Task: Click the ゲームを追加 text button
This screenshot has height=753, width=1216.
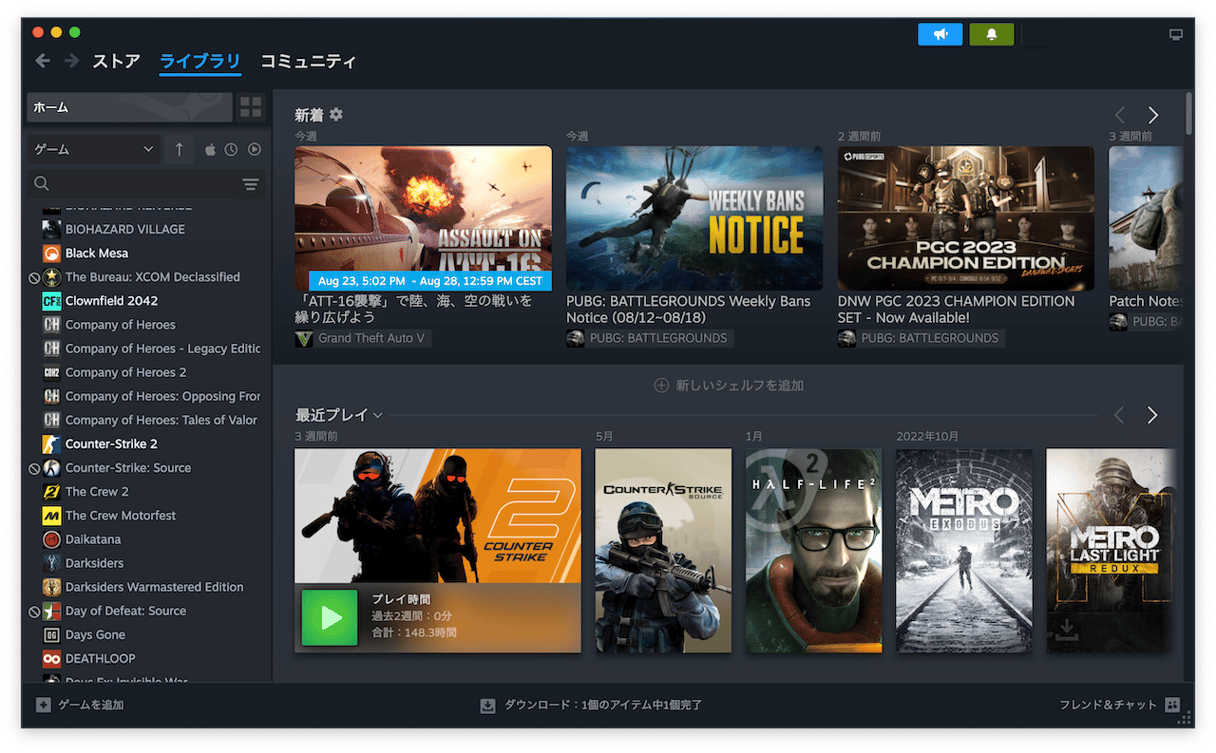Action: [x=91, y=705]
